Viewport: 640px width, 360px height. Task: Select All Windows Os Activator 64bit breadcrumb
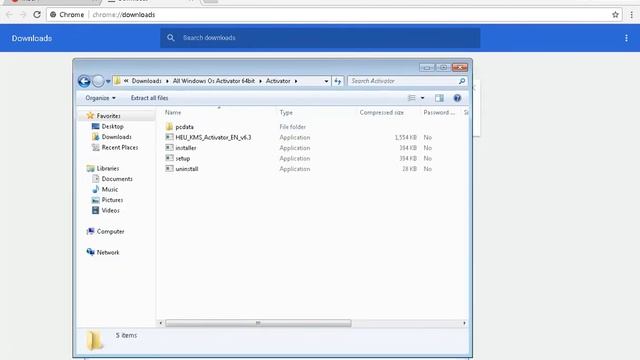(213, 81)
